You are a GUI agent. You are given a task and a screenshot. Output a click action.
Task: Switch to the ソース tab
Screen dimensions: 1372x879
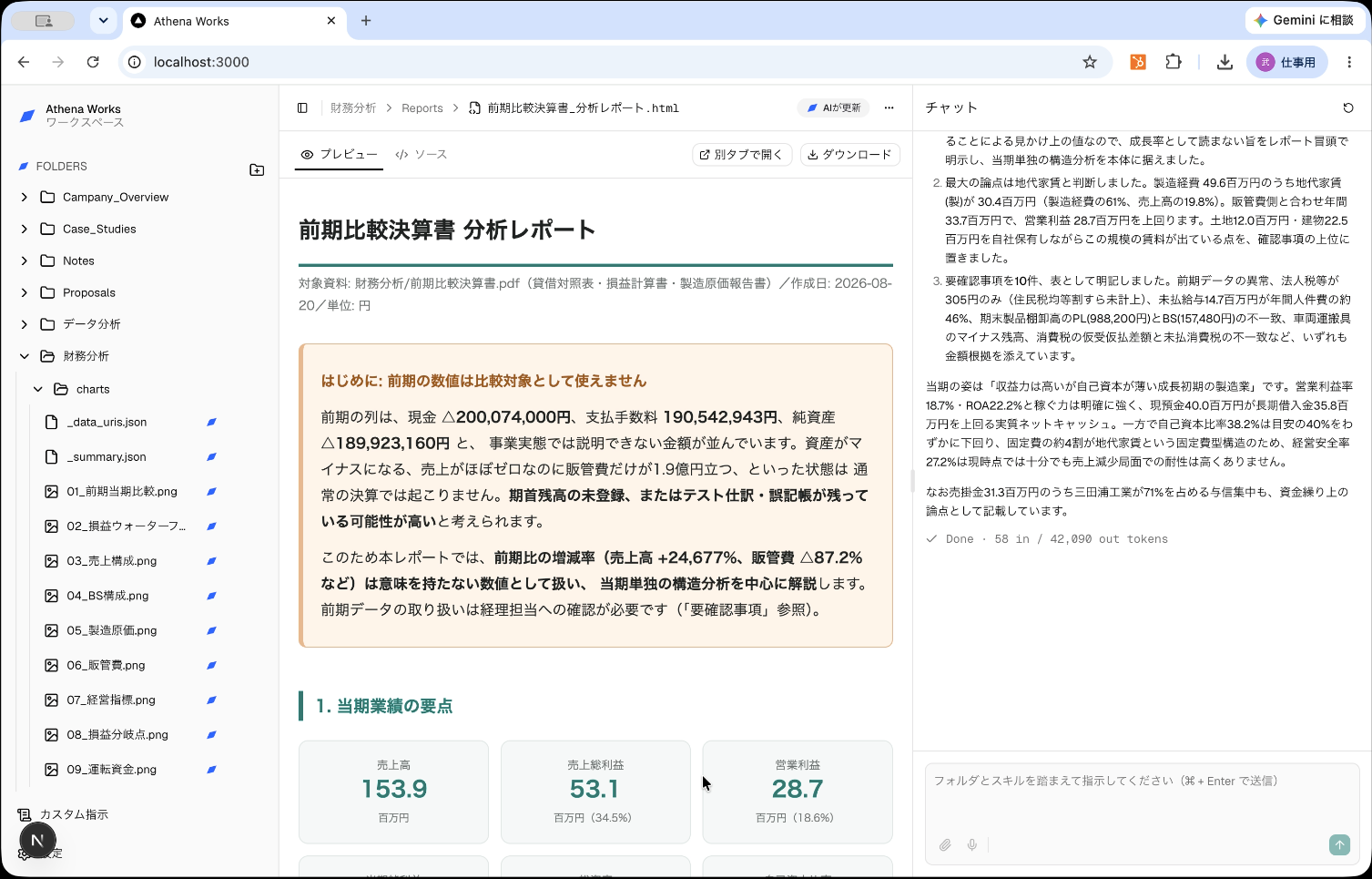coord(422,154)
